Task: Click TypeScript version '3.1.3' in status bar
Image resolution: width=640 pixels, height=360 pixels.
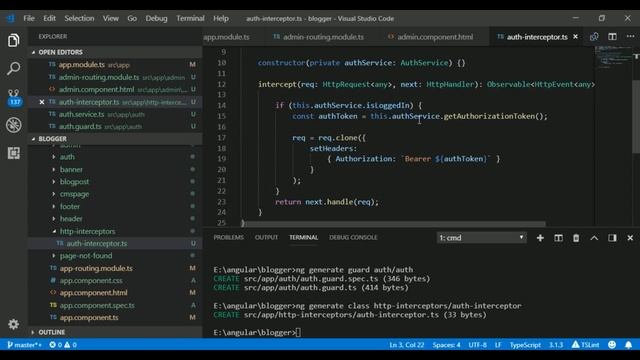Action: point(556,345)
